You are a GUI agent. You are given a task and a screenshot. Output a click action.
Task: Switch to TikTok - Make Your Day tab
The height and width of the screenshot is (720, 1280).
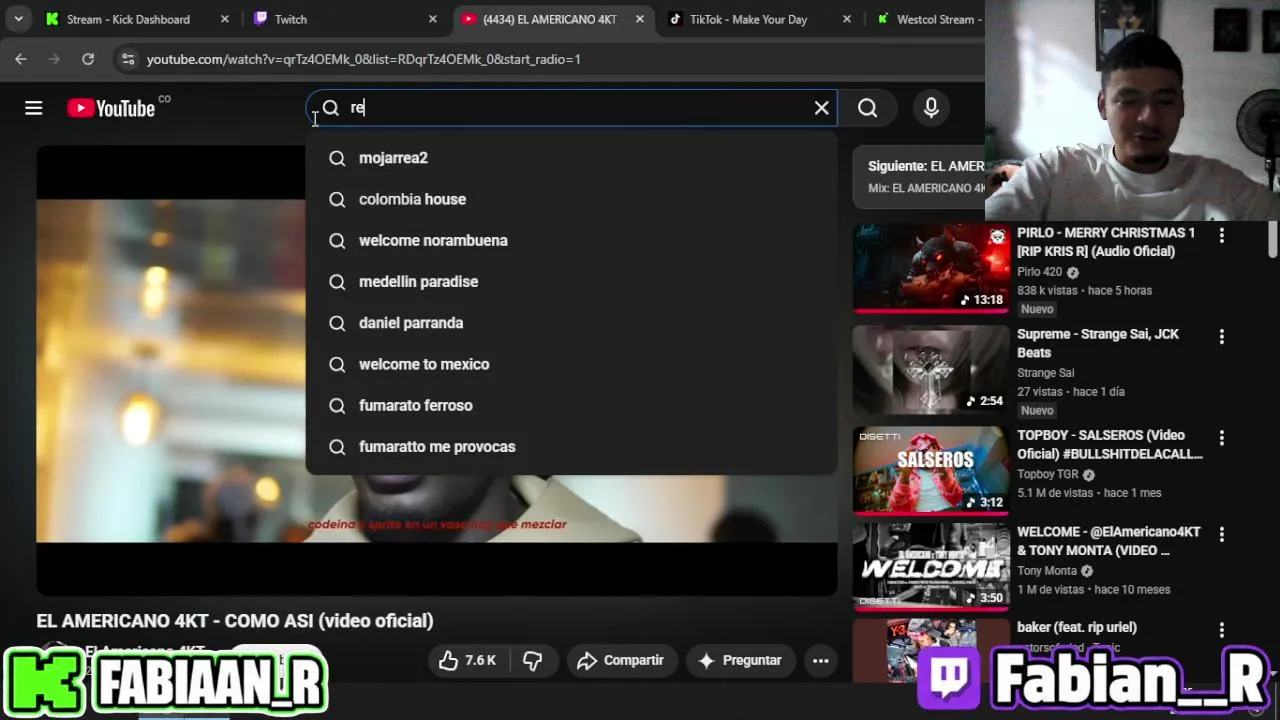[x=748, y=19]
